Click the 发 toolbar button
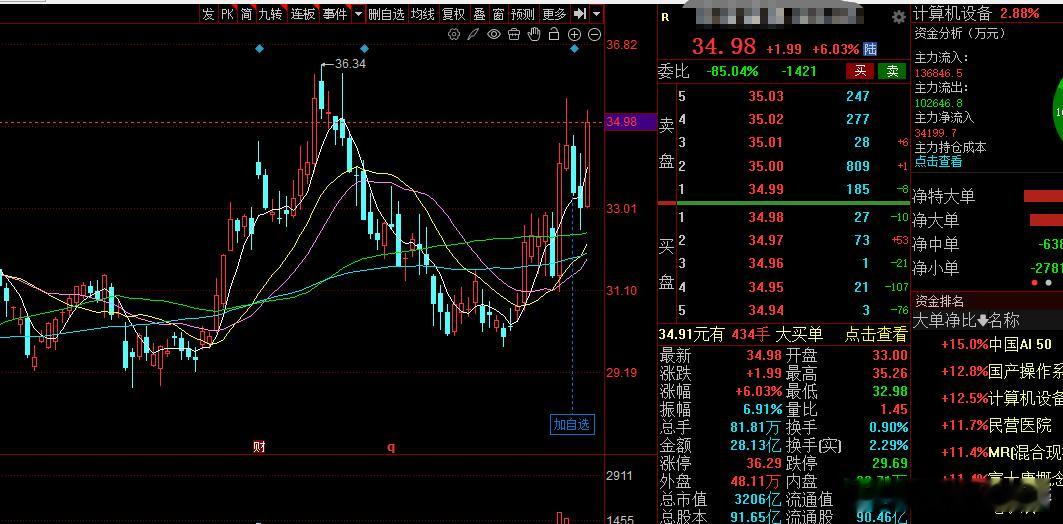This screenshot has width=1063, height=524. (x=208, y=14)
